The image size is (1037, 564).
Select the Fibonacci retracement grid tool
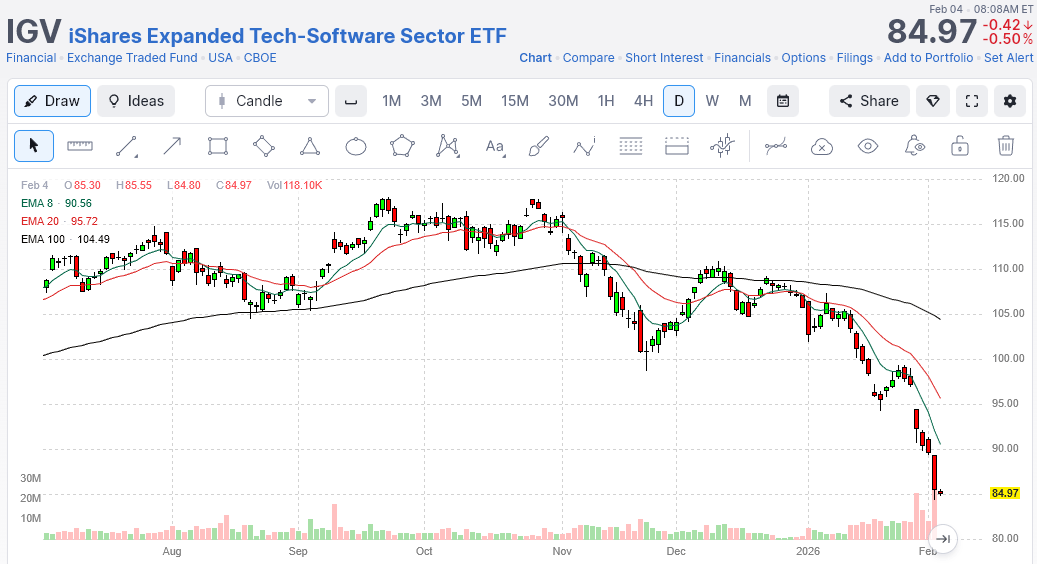point(631,146)
